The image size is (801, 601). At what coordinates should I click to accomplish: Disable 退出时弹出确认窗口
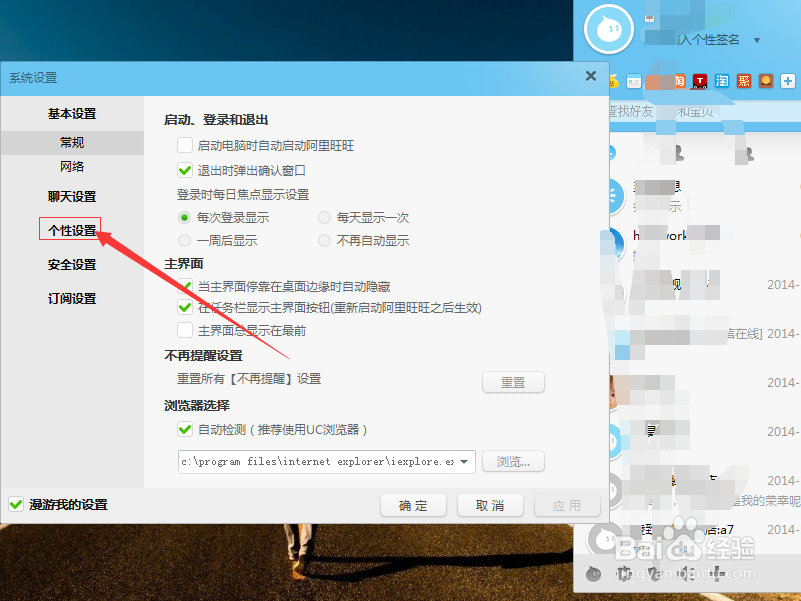tap(185, 169)
